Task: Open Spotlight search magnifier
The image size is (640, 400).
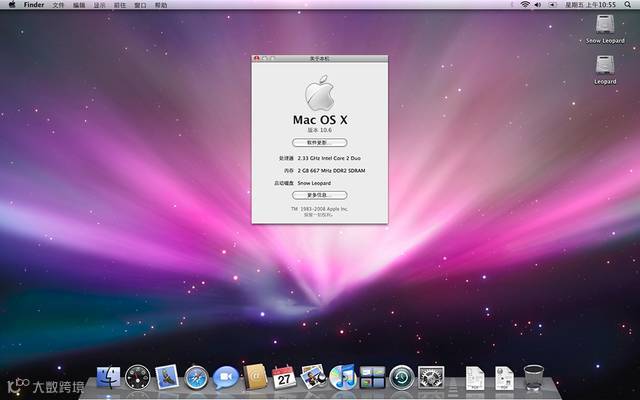Action: [x=628, y=4]
